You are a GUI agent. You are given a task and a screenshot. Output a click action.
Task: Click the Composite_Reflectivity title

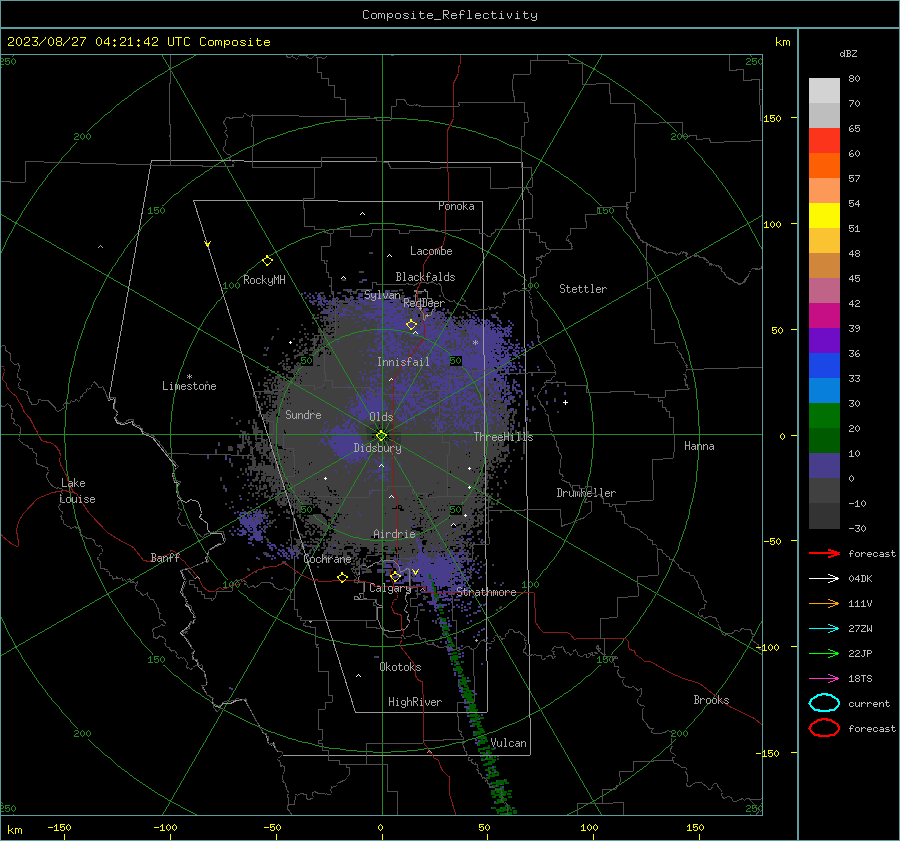tap(450, 15)
